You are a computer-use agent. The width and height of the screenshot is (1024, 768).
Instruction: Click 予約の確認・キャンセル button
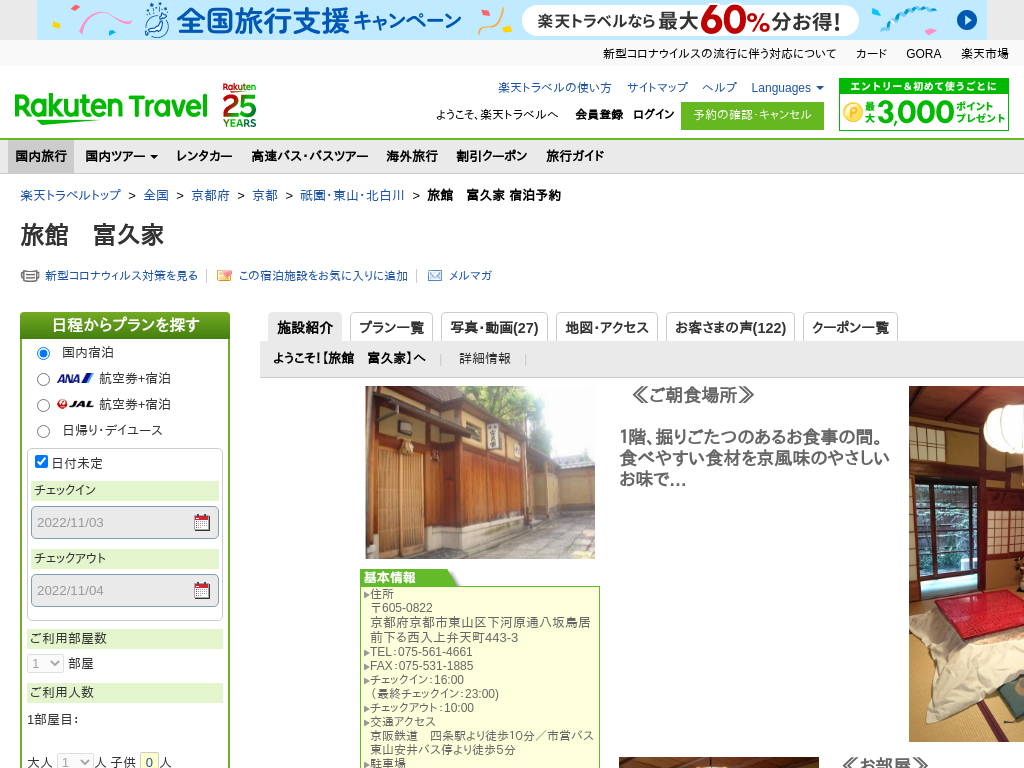click(x=752, y=116)
